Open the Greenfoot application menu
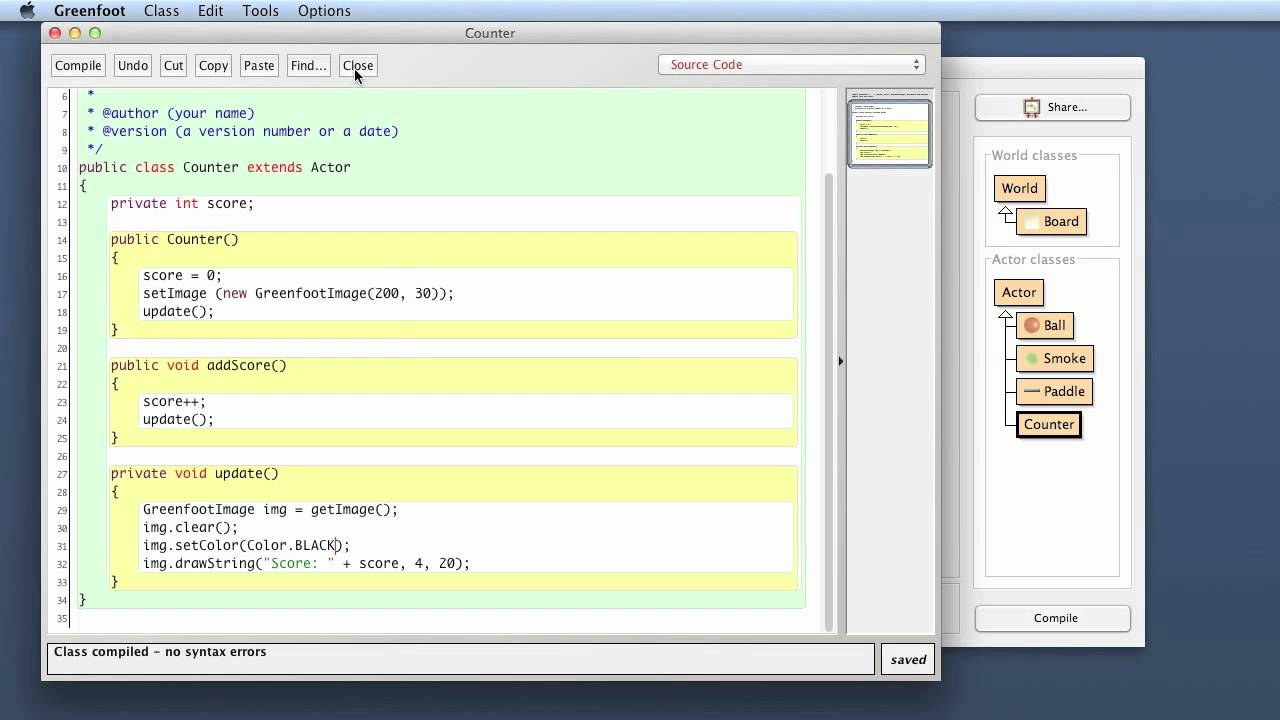The width and height of the screenshot is (1280, 720). (x=90, y=11)
